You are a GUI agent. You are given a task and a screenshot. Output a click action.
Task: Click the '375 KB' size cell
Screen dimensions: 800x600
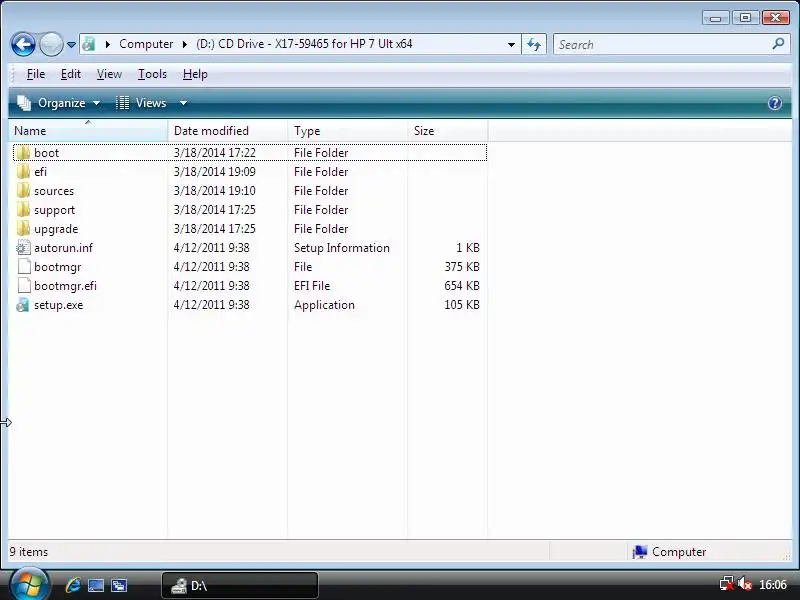coord(462,267)
